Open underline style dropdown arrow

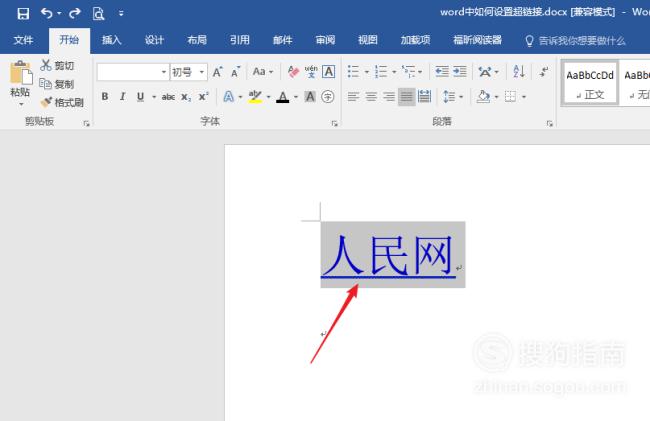pyautogui.click(x=154, y=97)
